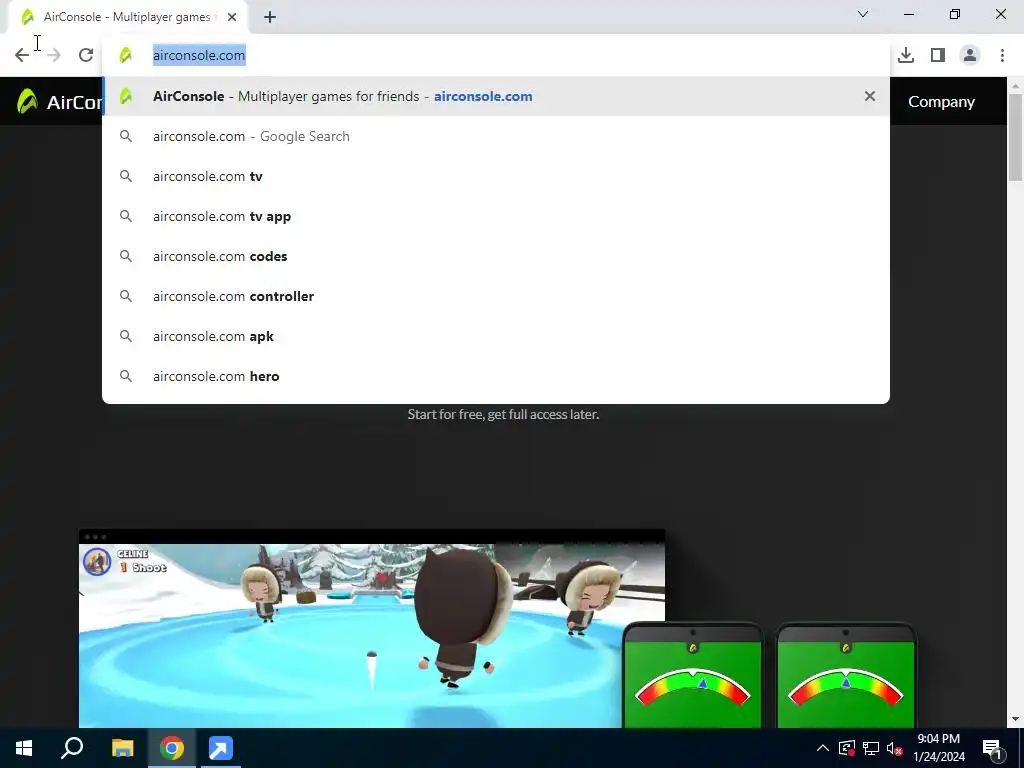
Task: Click the scrollbar up arrow
Action: pyautogui.click(x=1015, y=86)
